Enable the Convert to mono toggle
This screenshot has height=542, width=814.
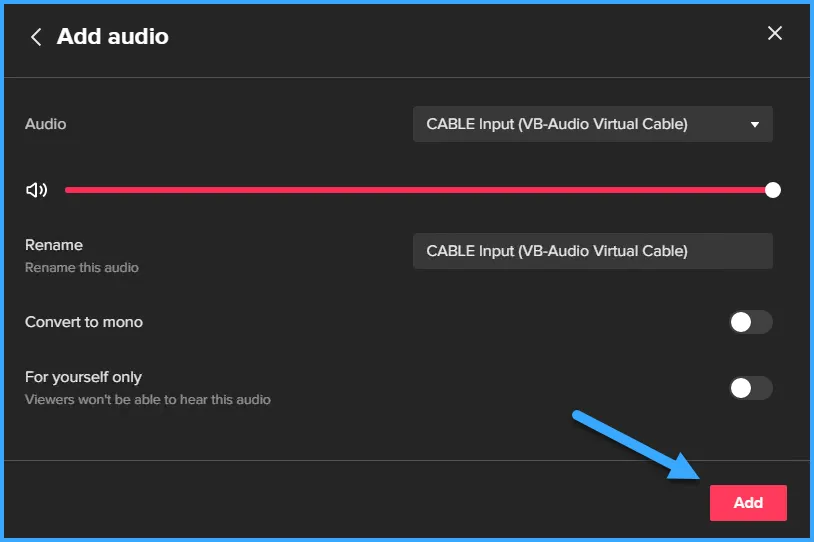(751, 322)
